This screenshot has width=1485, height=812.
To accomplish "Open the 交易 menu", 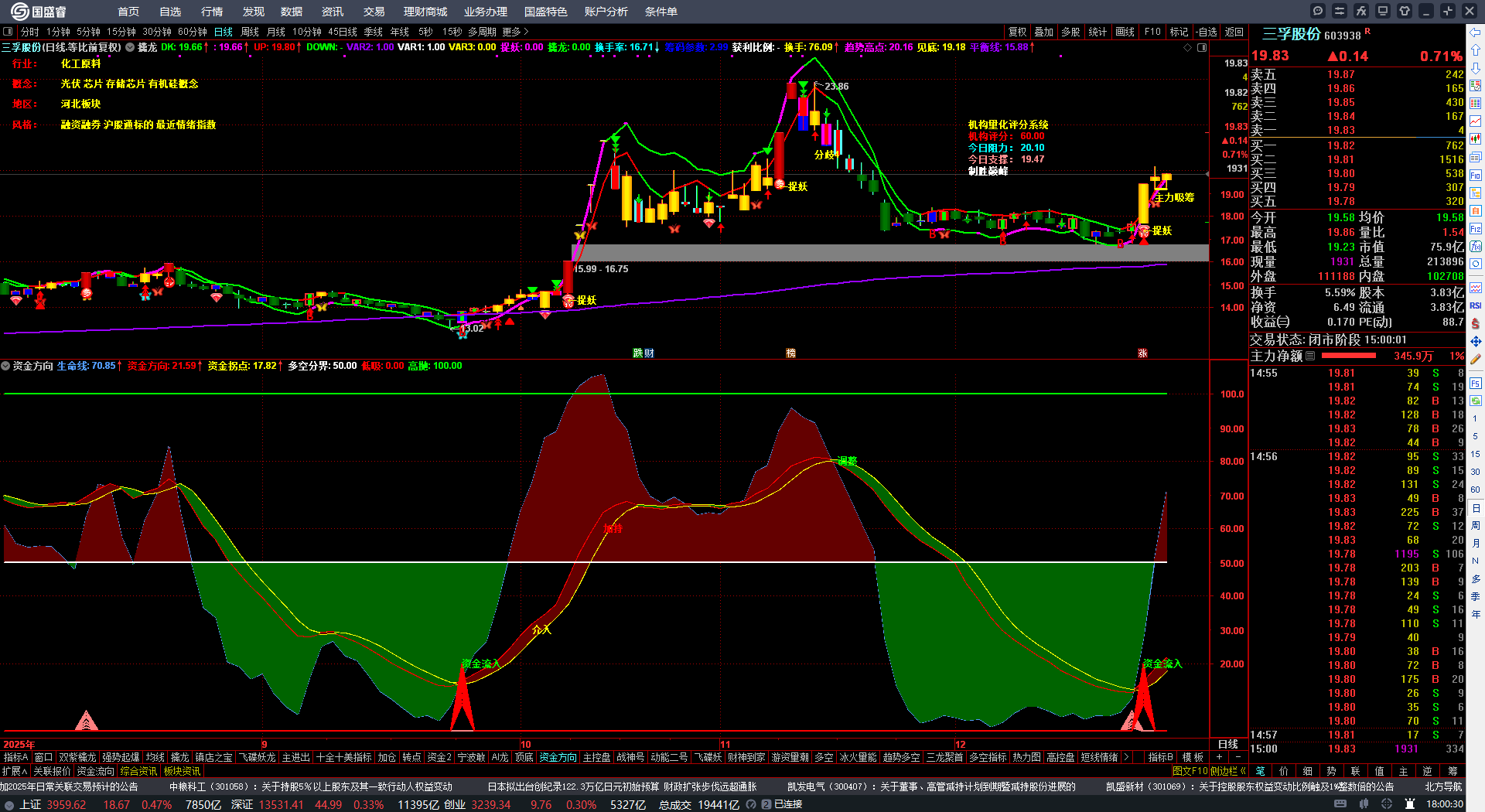I will [374, 12].
